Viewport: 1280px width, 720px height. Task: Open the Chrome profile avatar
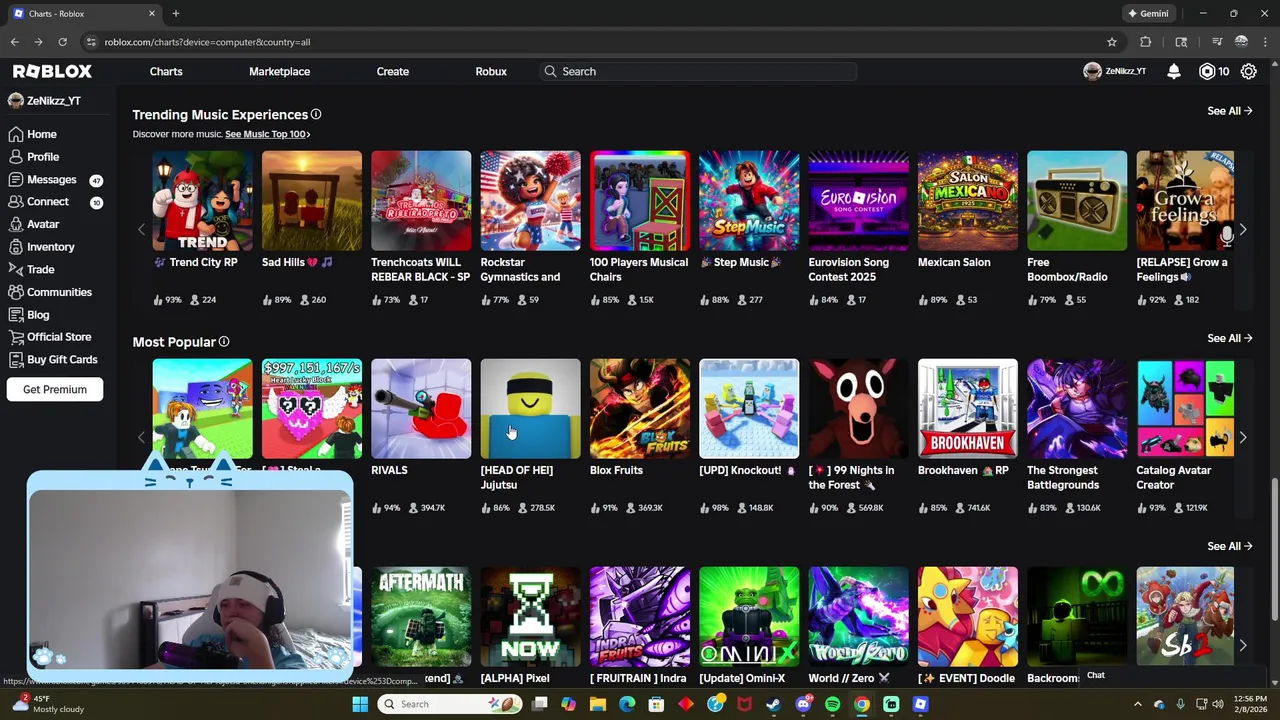pyautogui.click(x=1241, y=42)
